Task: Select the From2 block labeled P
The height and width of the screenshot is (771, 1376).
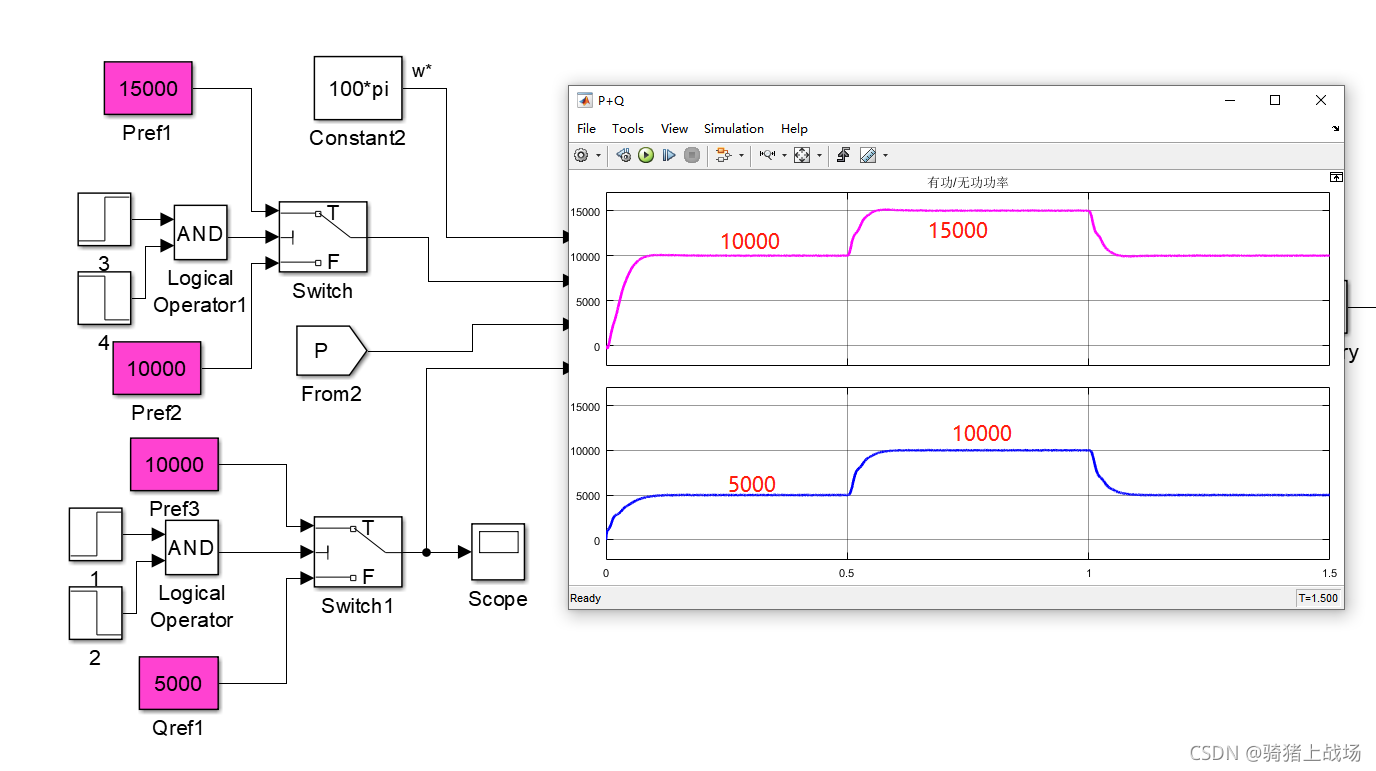Action: 332,351
